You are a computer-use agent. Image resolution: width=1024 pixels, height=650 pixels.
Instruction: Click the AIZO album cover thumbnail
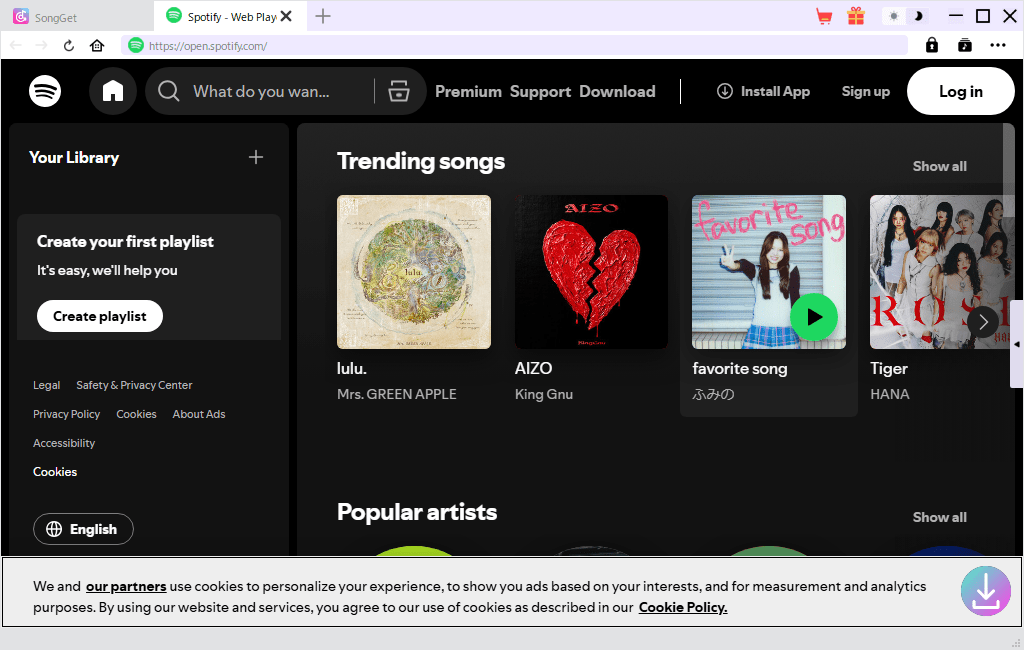[x=591, y=272]
